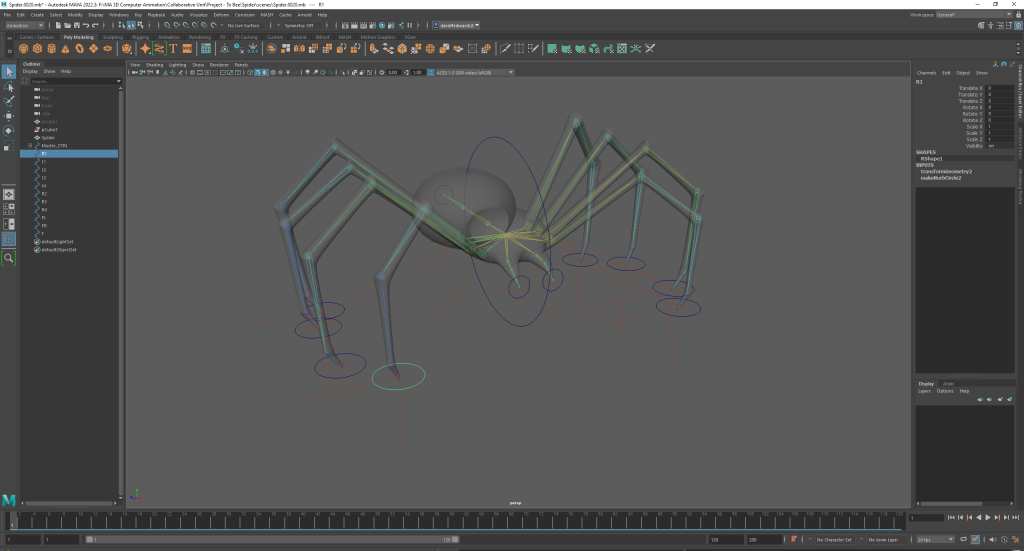Open the Workspace General dropdown

(974, 14)
